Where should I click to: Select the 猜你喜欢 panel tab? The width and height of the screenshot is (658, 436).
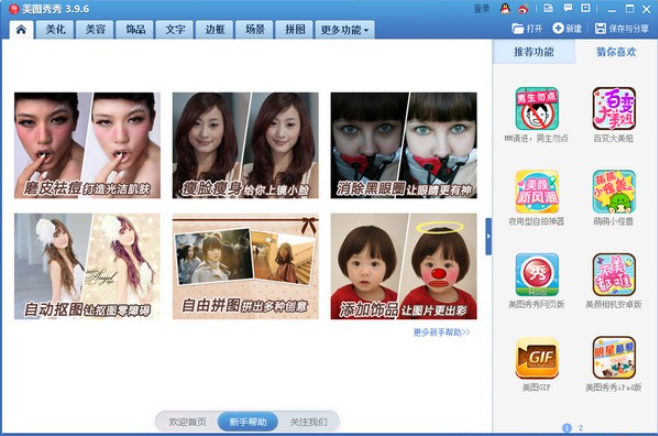pyautogui.click(x=616, y=52)
